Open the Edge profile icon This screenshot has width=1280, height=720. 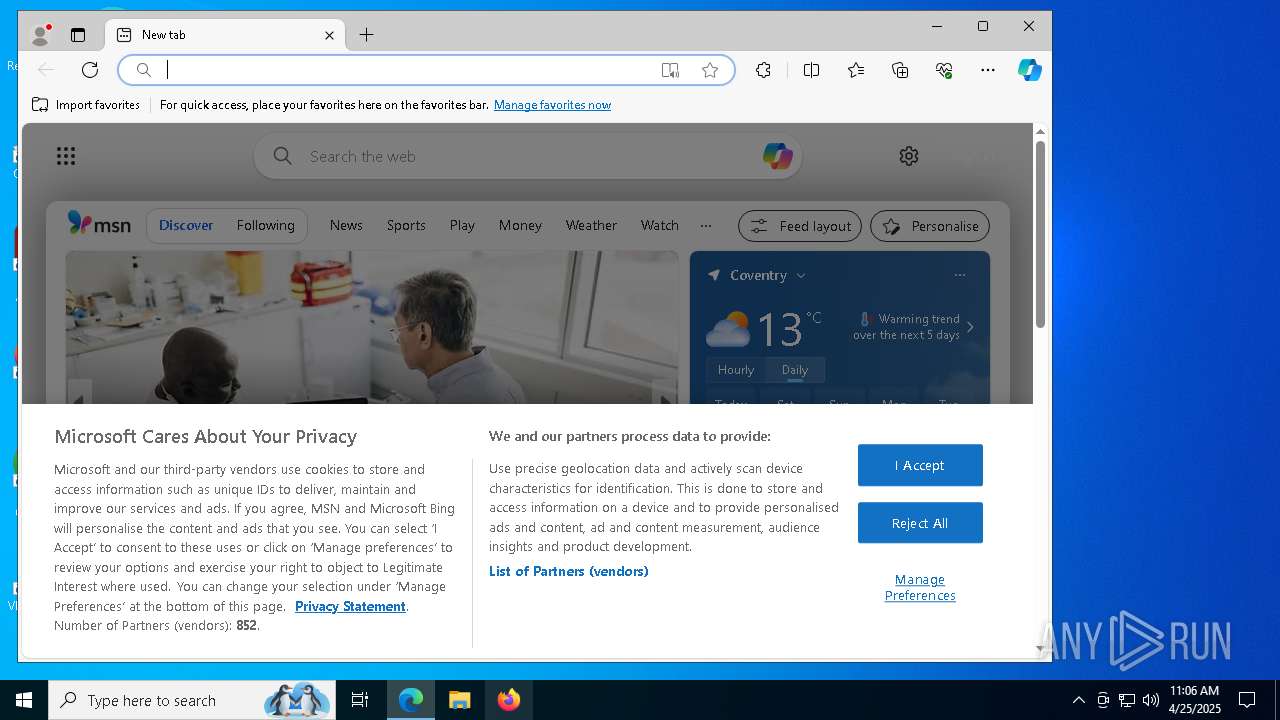pyautogui.click(x=40, y=35)
